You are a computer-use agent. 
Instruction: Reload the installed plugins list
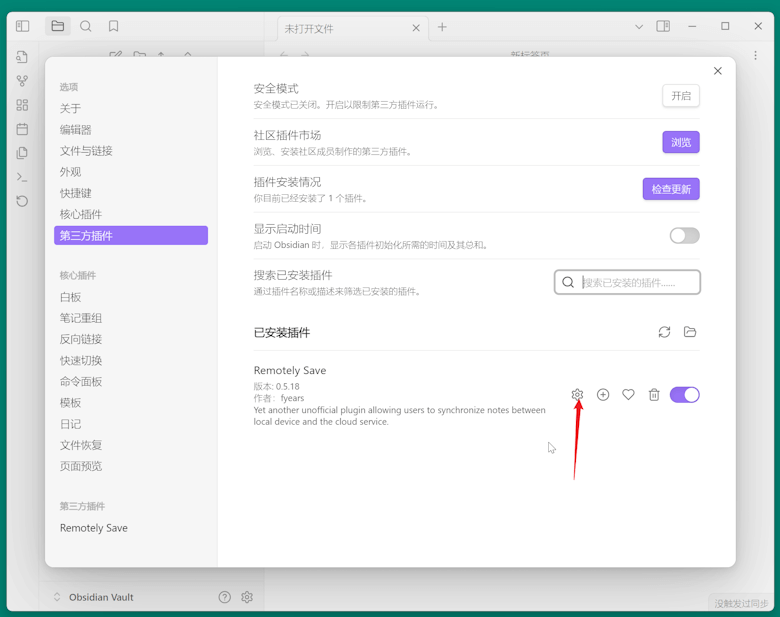tap(664, 332)
